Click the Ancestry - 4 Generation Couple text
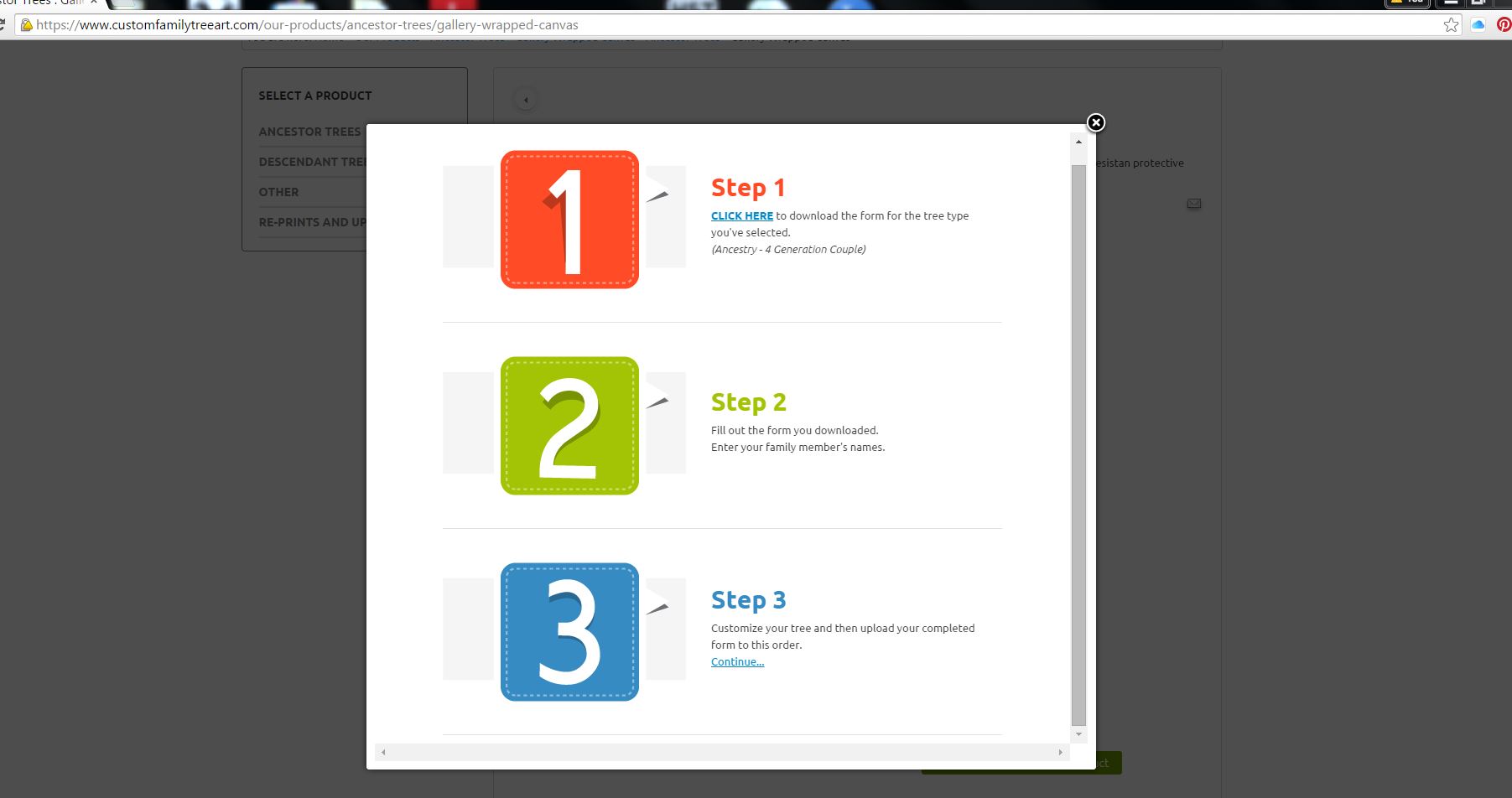The image size is (1512, 798). [x=788, y=249]
